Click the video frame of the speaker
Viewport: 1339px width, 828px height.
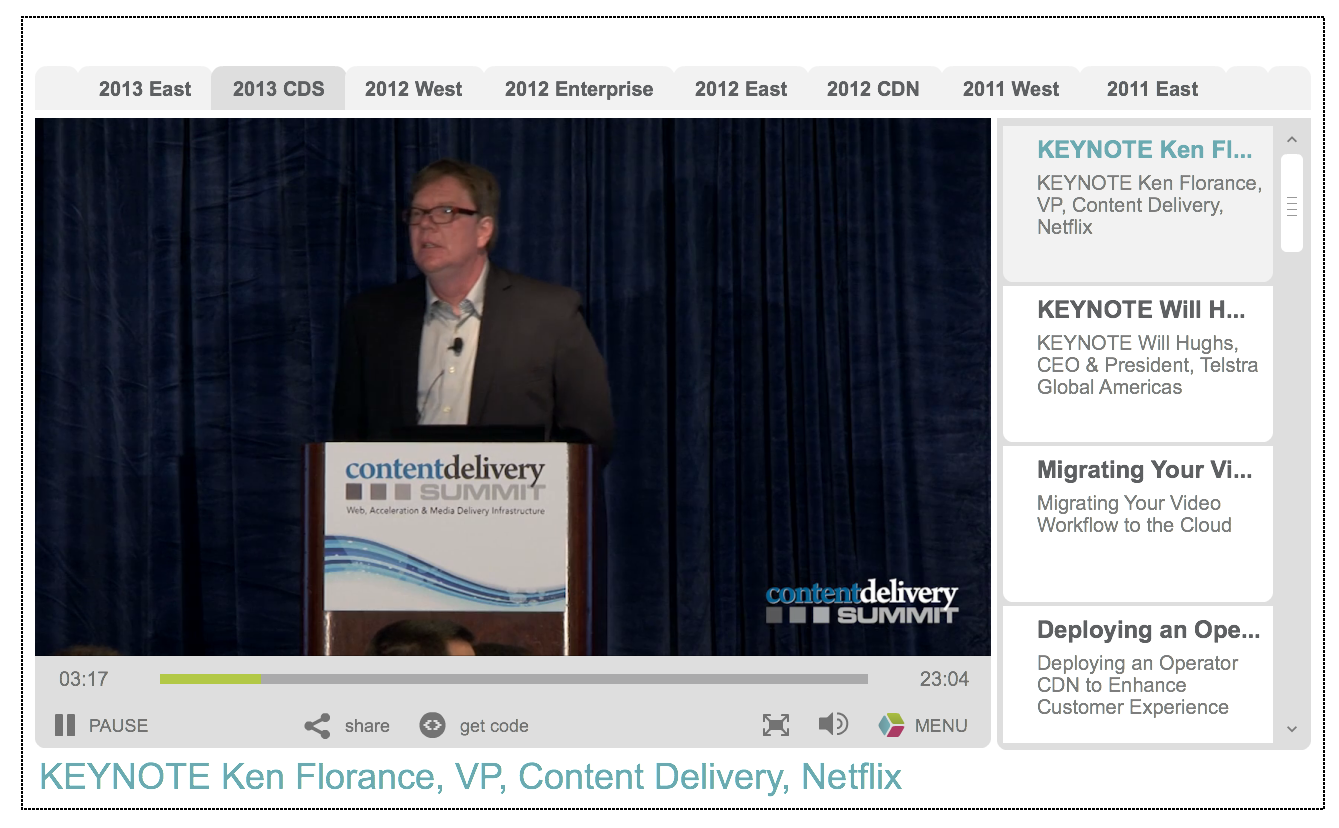click(513, 387)
